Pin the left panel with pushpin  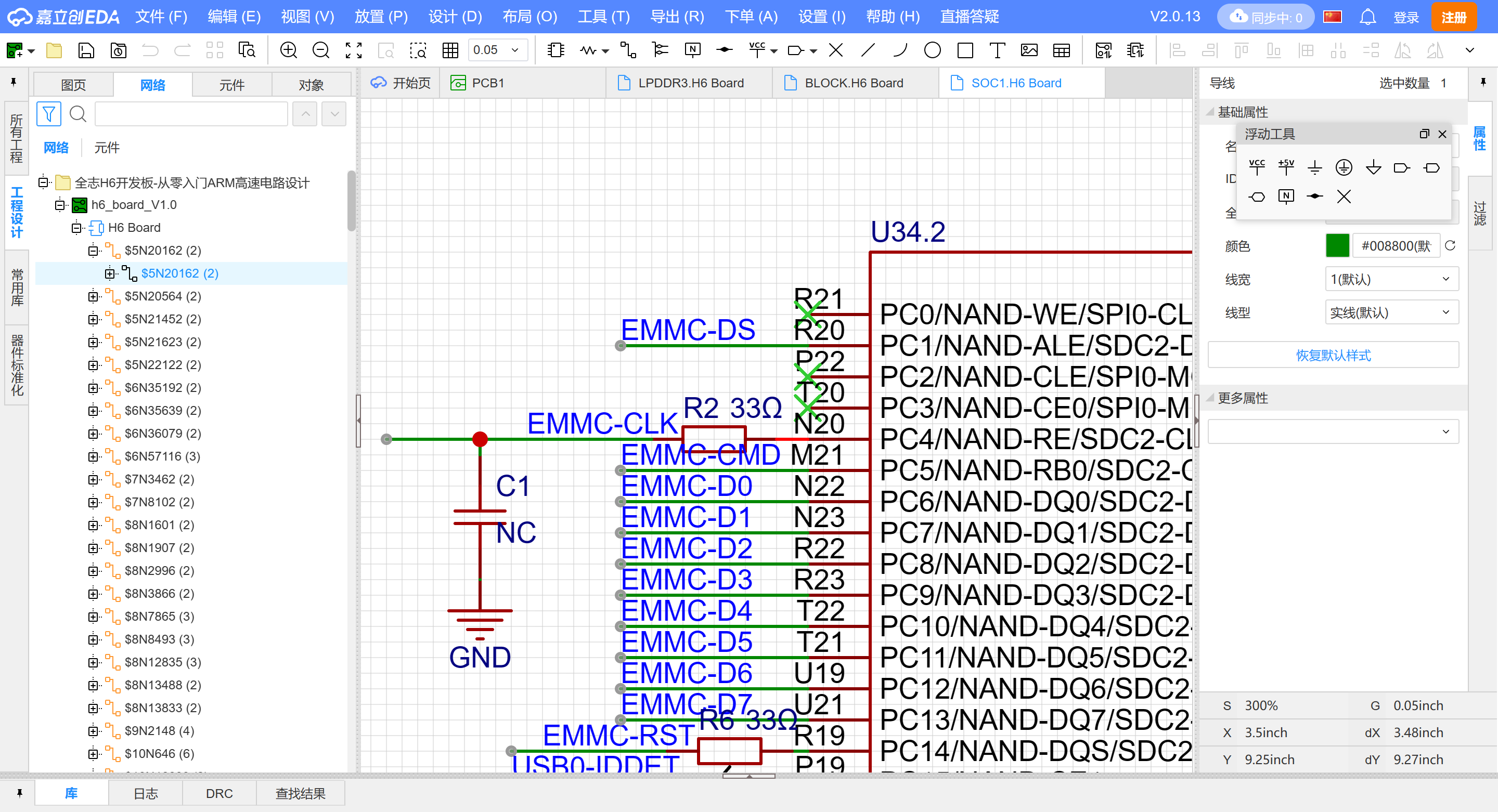pyautogui.click(x=14, y=83)
